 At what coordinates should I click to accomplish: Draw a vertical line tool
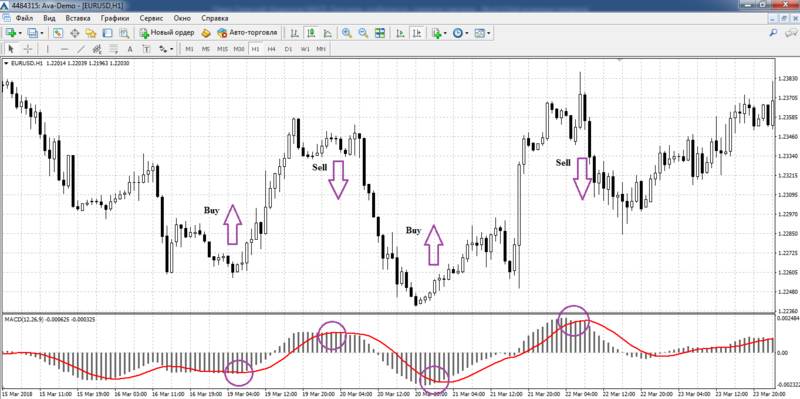tap(48, 49)
